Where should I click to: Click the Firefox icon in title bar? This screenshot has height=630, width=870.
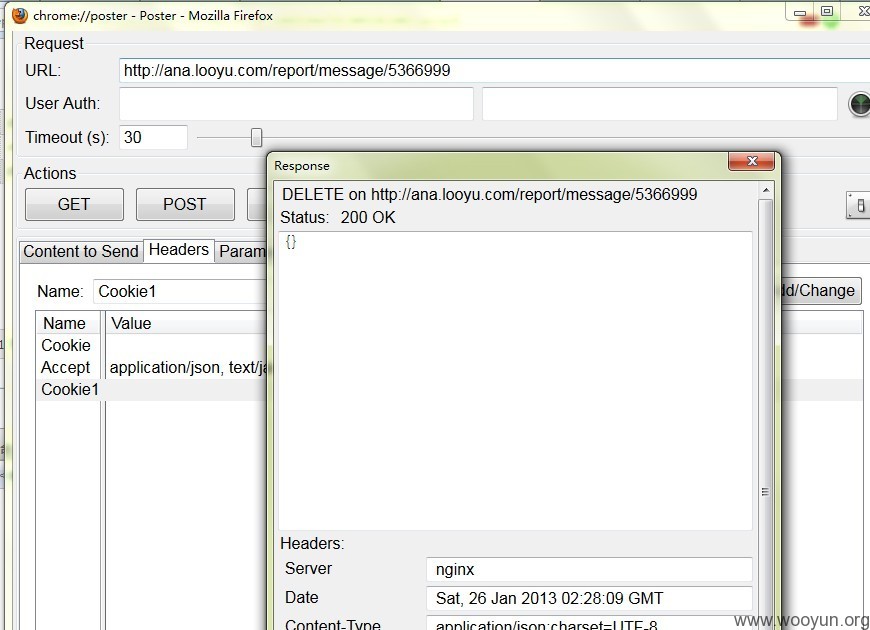point(19,15)
